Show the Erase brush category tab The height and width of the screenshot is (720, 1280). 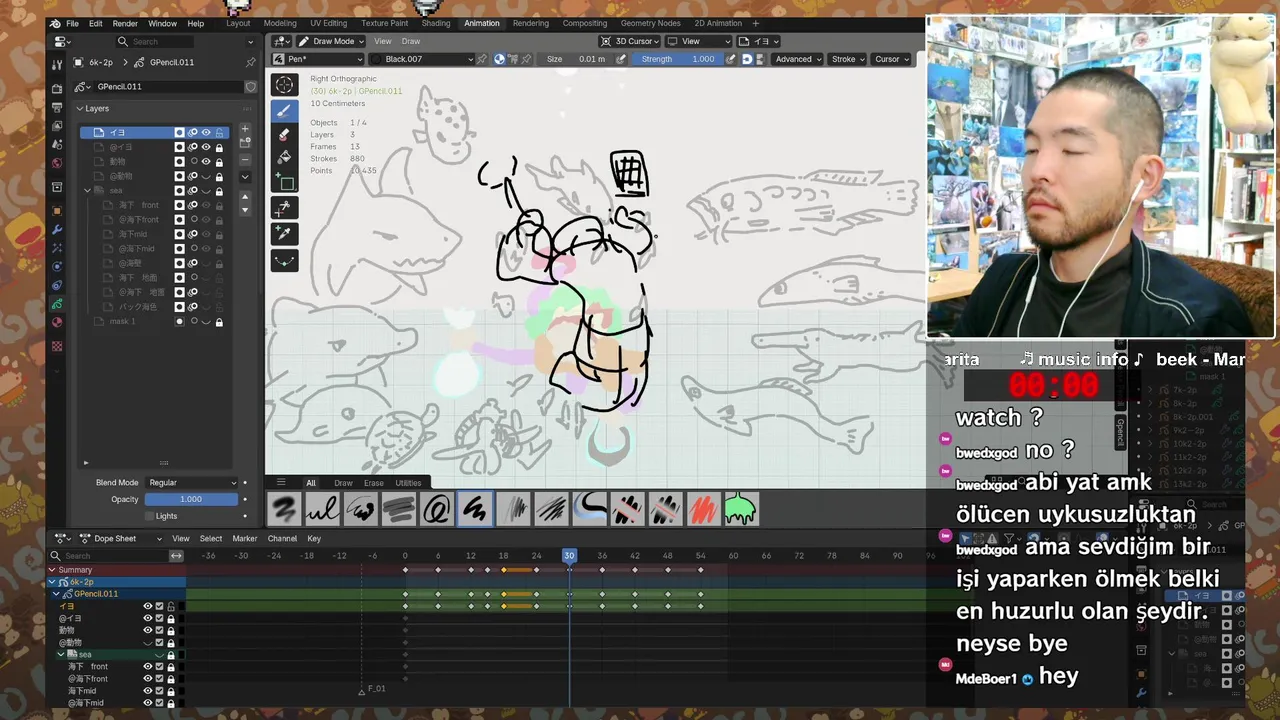point(373,483)
